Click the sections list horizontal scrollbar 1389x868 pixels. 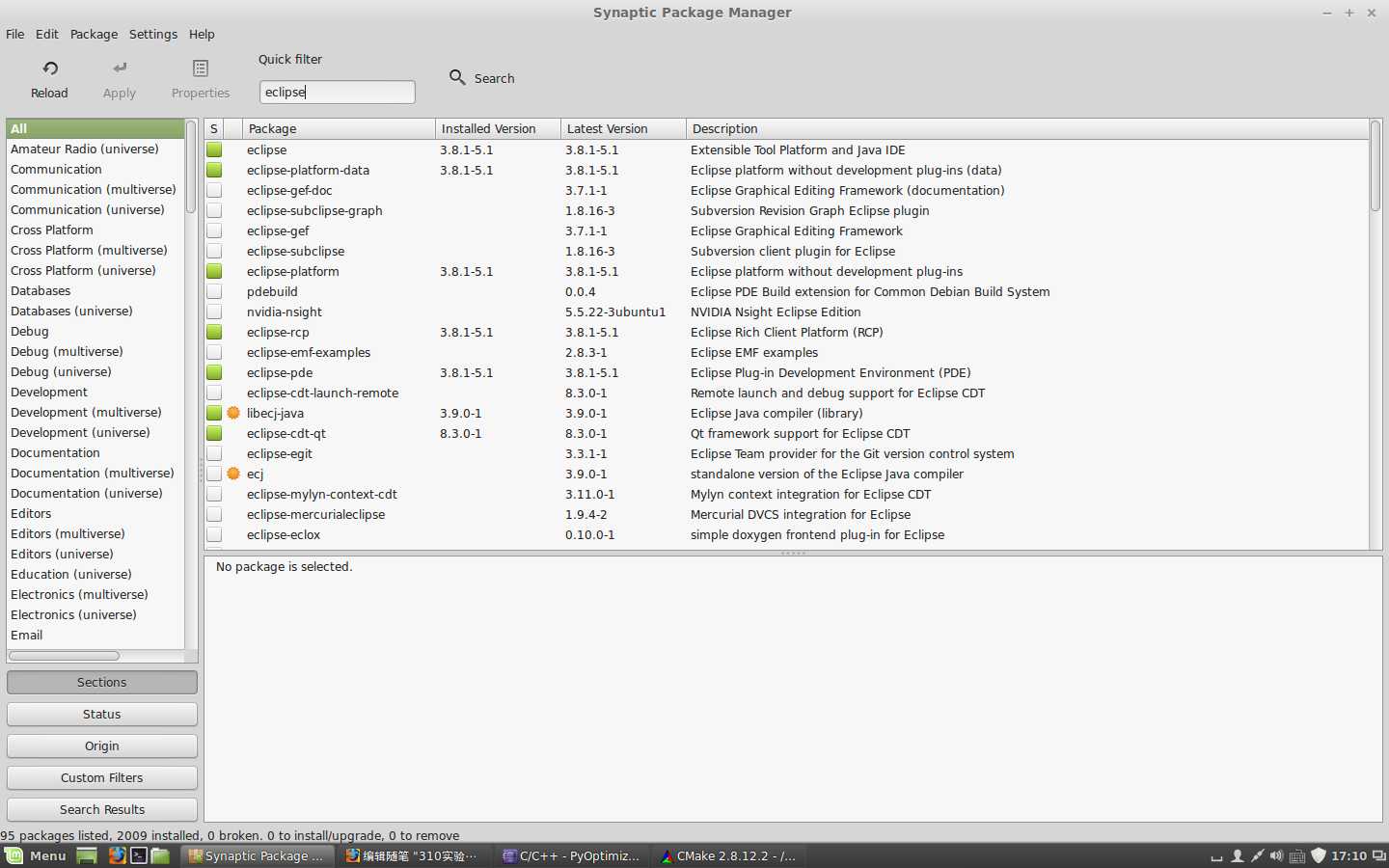pyautogui.click(x=65, y=656)
